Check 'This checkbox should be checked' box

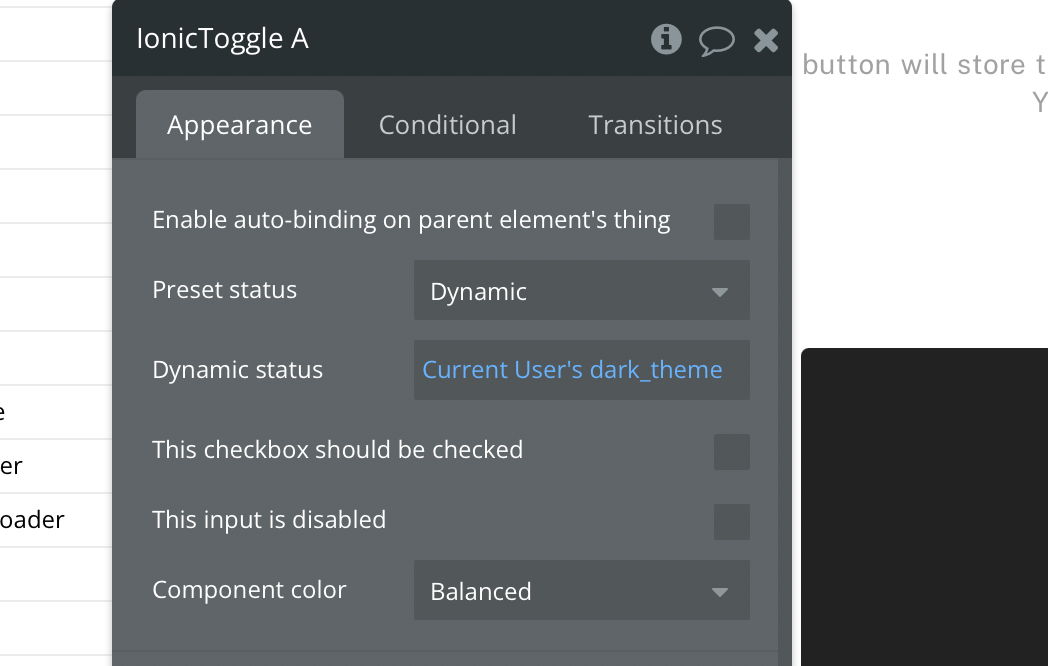click(x=732, y=452)
